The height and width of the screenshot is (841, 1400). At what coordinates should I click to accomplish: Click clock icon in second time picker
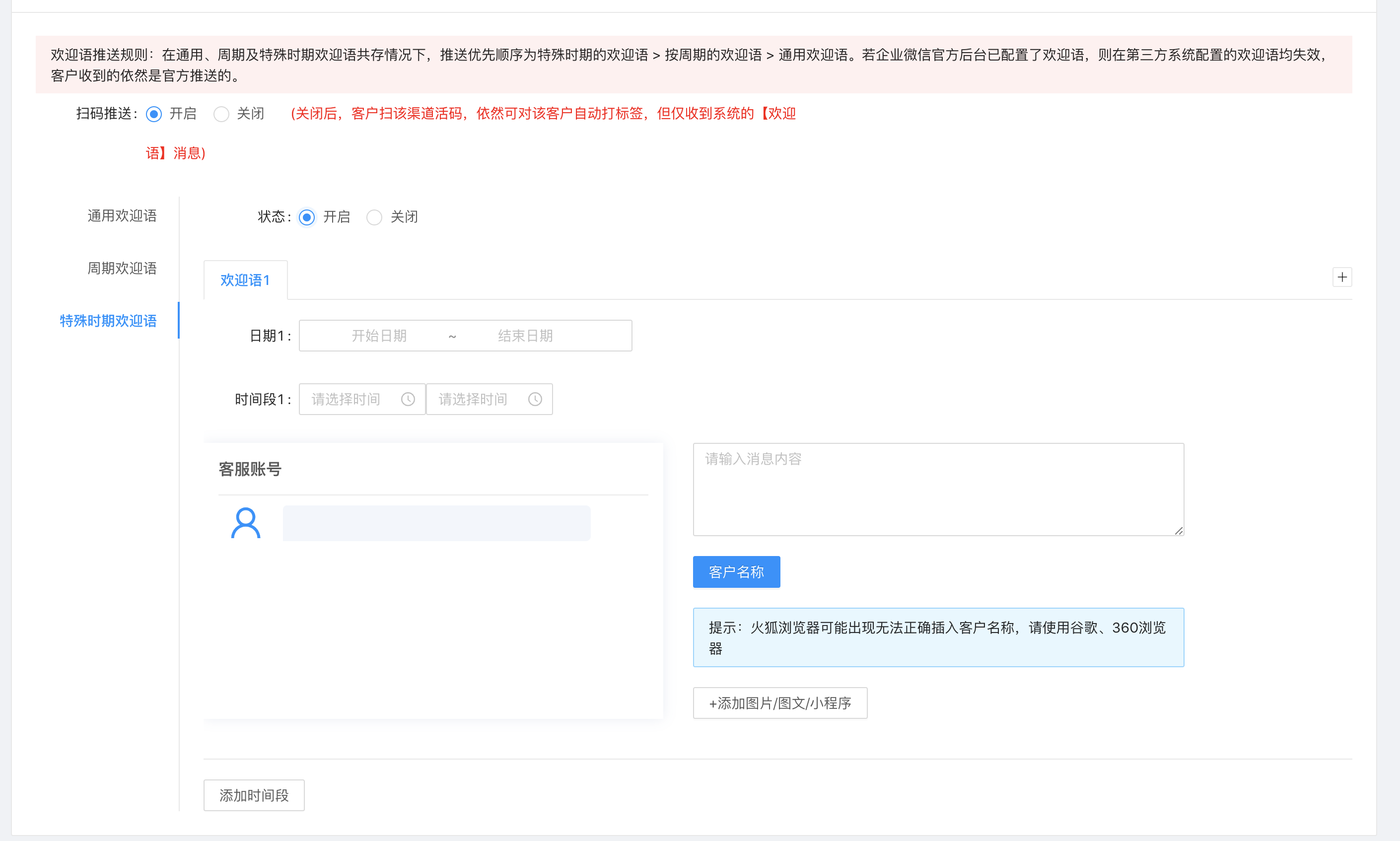click(535, 400)
